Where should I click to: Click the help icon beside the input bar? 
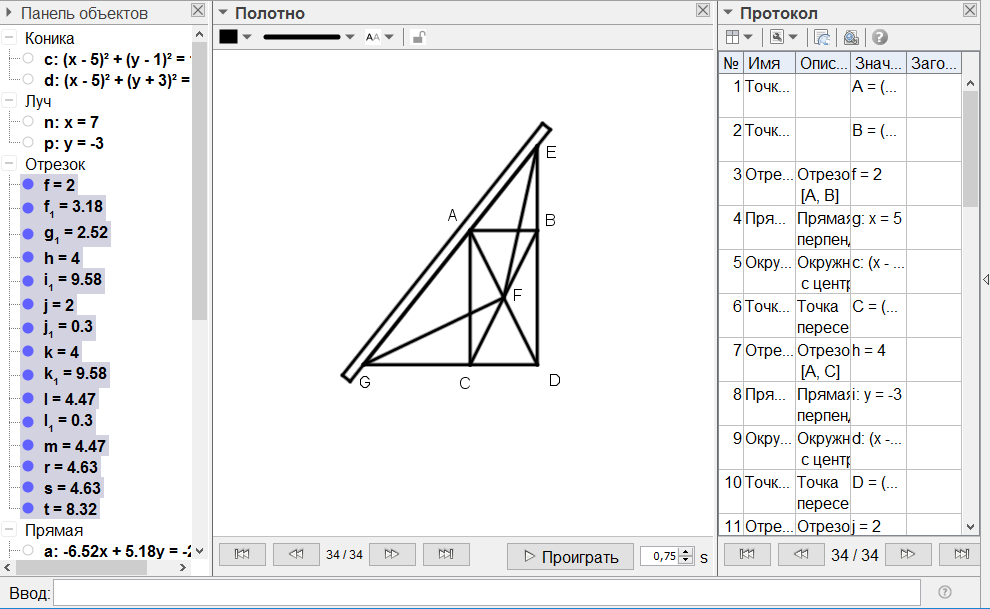945,592
